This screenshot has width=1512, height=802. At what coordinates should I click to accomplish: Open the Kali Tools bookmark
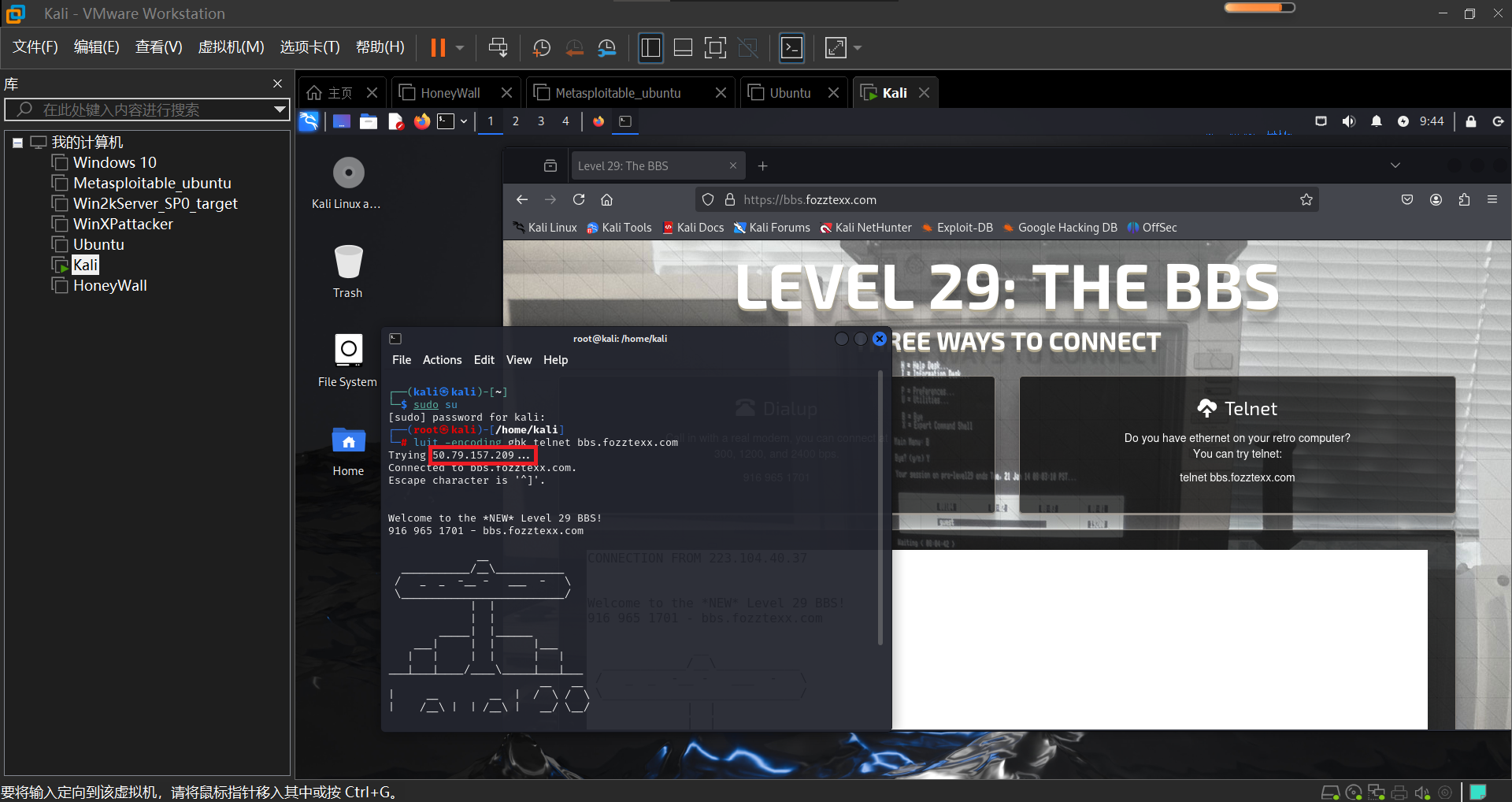(x=620, y=228)
